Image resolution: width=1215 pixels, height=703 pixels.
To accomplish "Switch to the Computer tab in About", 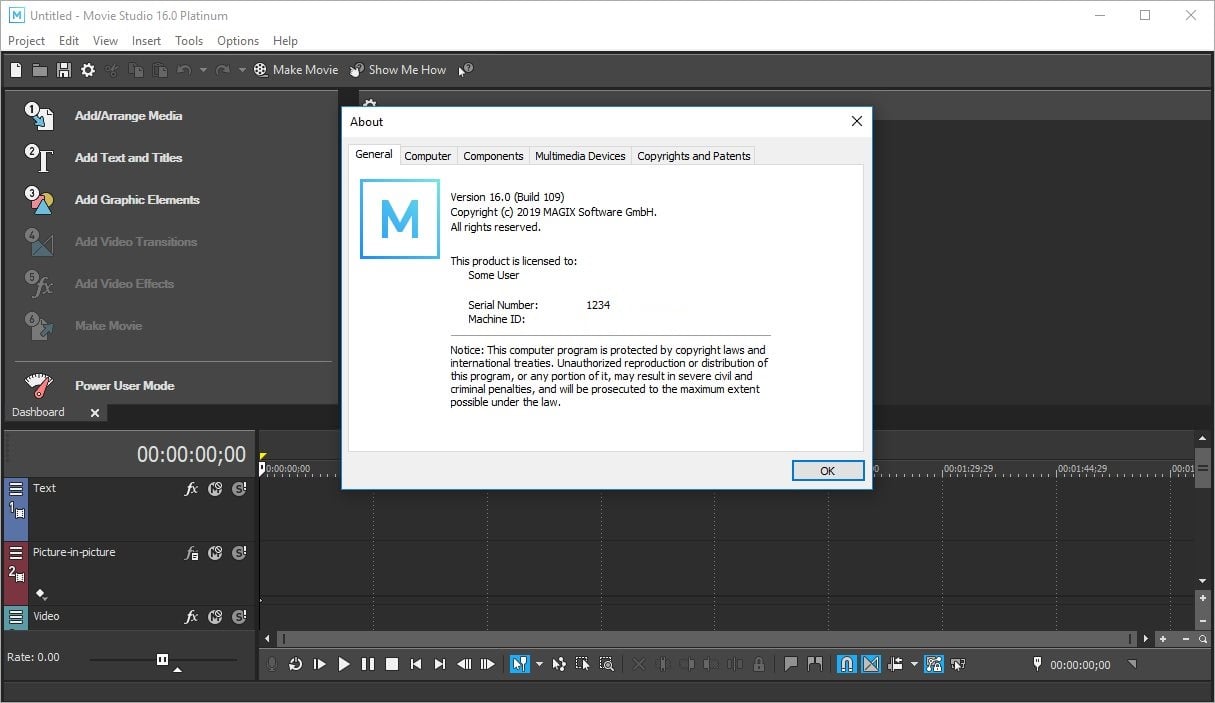I will 427,156.
